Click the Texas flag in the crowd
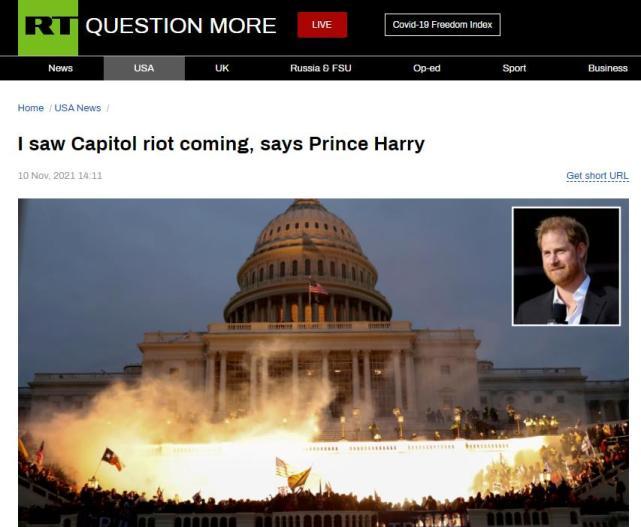 click(111, 459)
